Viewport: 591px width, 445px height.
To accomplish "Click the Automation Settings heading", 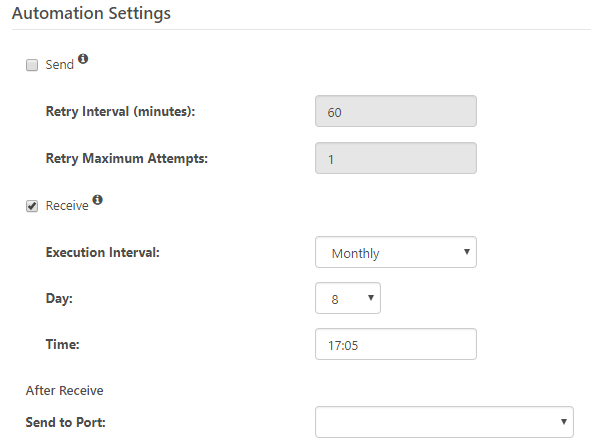I will [x=91, y=14].
